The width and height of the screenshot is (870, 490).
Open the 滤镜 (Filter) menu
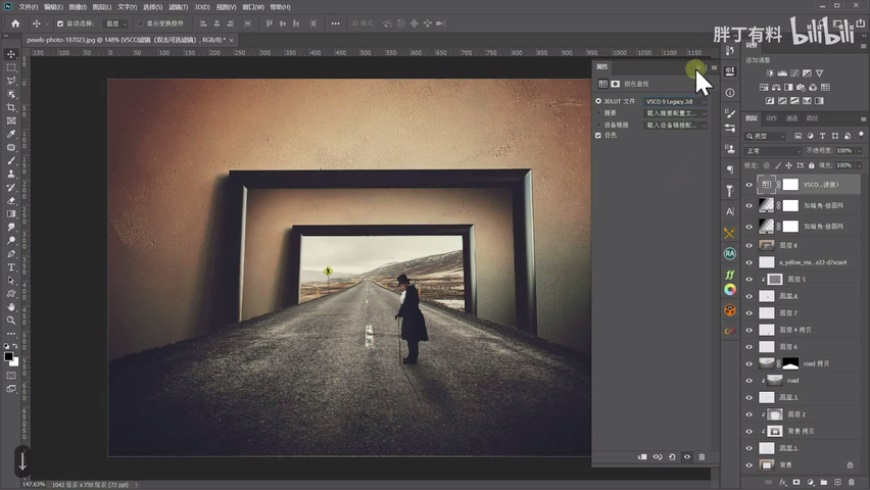point(180,7)
